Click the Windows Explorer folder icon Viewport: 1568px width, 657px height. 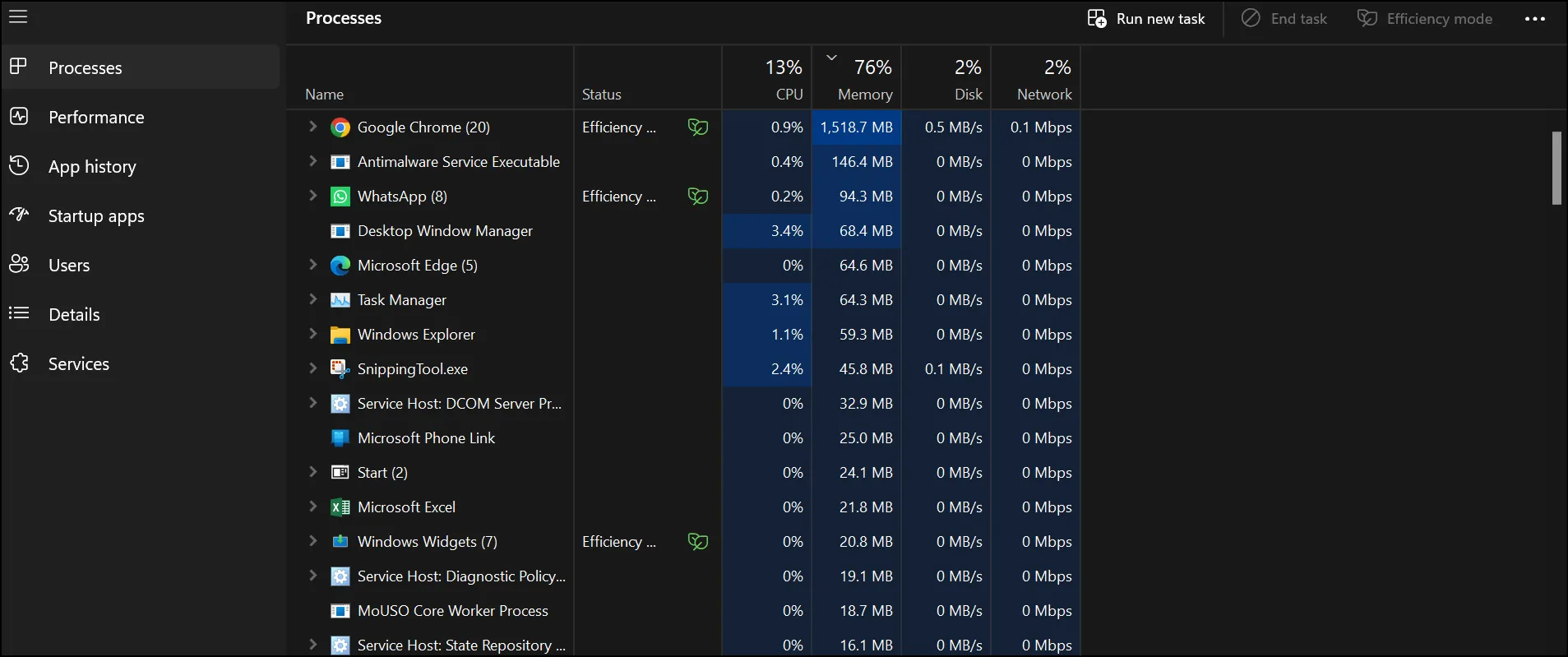[340, 335]
